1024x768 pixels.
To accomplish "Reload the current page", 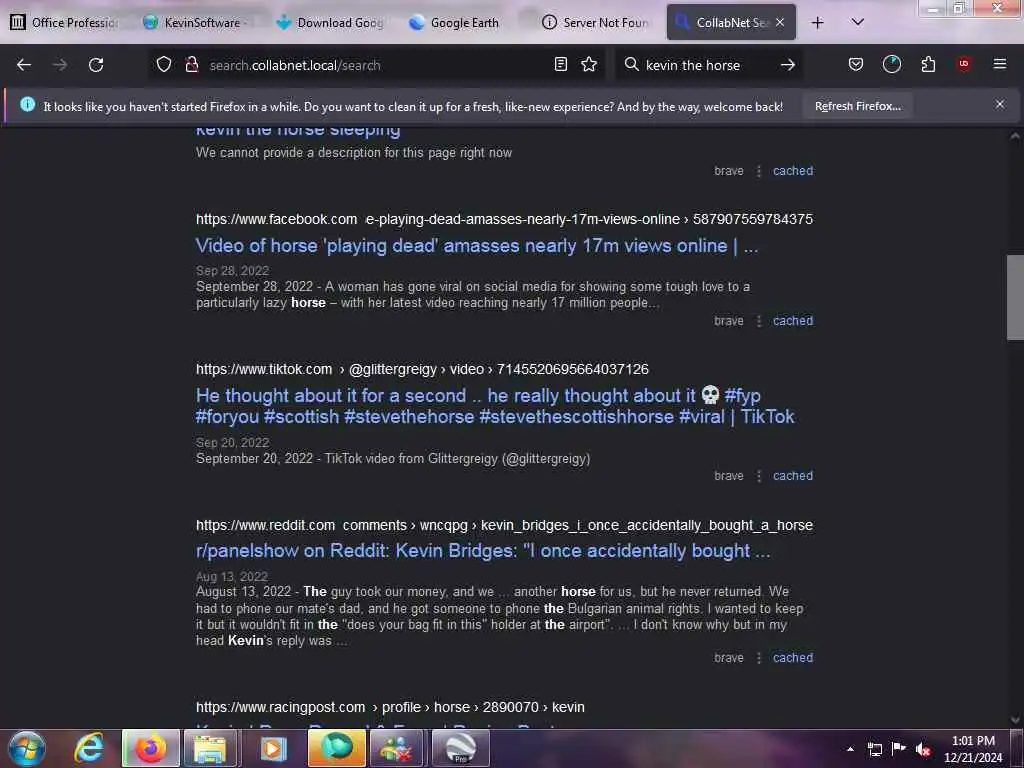I will point(96,65).
